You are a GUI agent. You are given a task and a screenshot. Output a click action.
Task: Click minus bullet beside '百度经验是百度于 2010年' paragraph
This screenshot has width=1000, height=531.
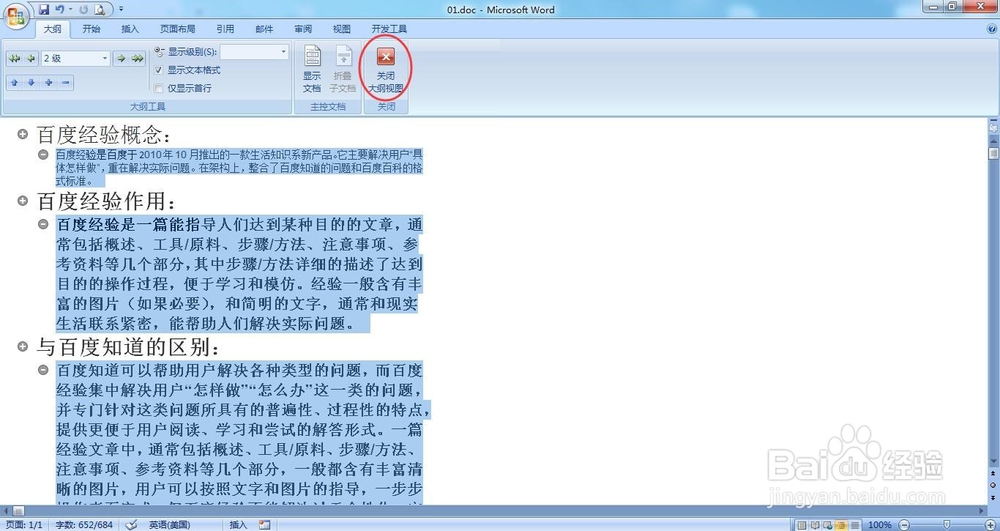coord(43,154)
